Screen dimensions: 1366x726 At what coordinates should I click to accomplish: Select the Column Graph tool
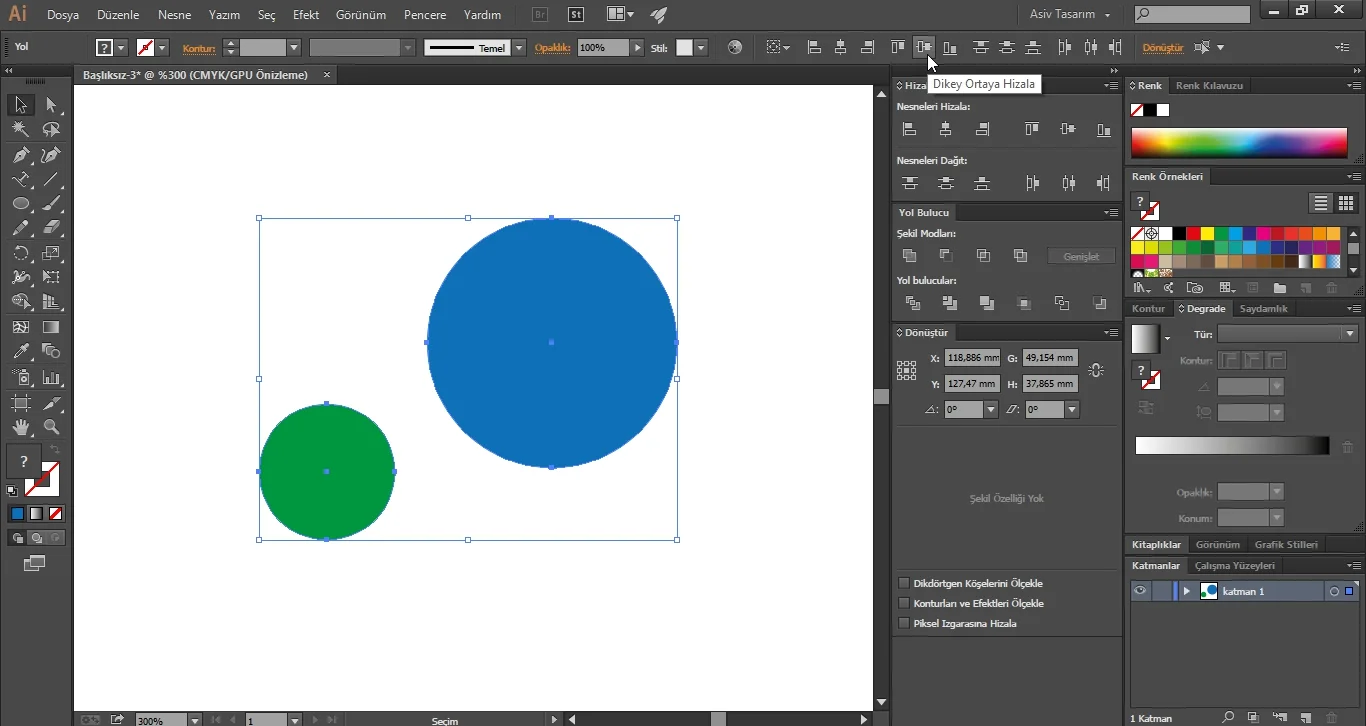coord(51,377)
